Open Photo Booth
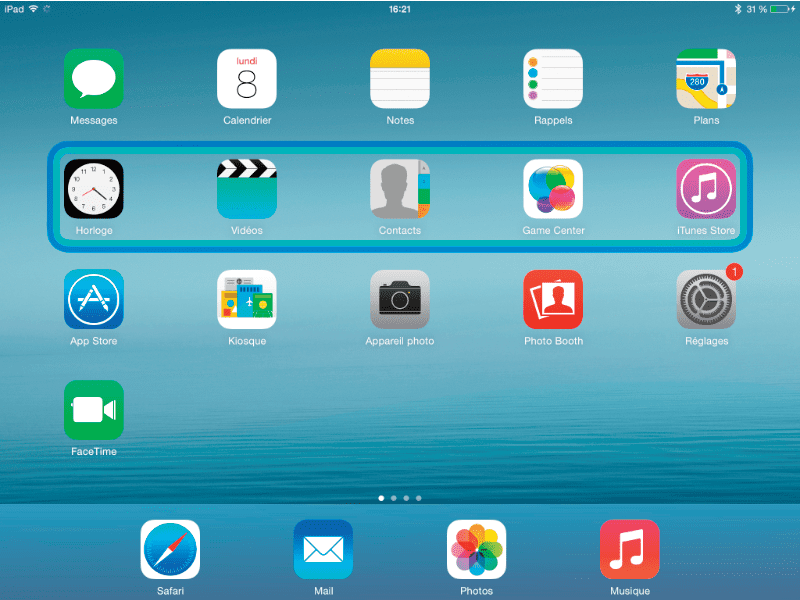Screen dimensions: 800x600 click(x=553, y=299)
